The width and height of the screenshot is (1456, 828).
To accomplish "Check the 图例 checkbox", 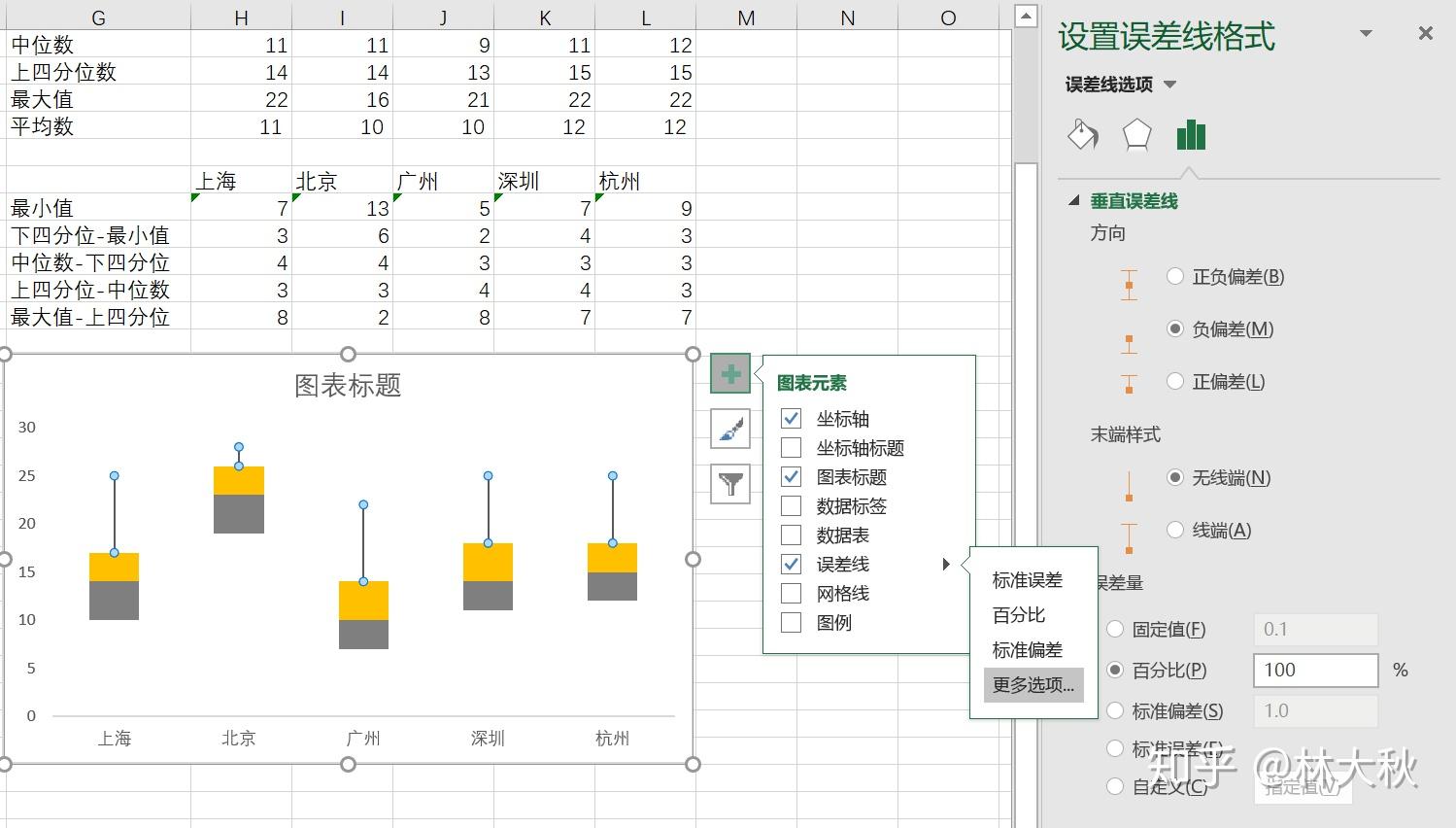I will point(791,622).
